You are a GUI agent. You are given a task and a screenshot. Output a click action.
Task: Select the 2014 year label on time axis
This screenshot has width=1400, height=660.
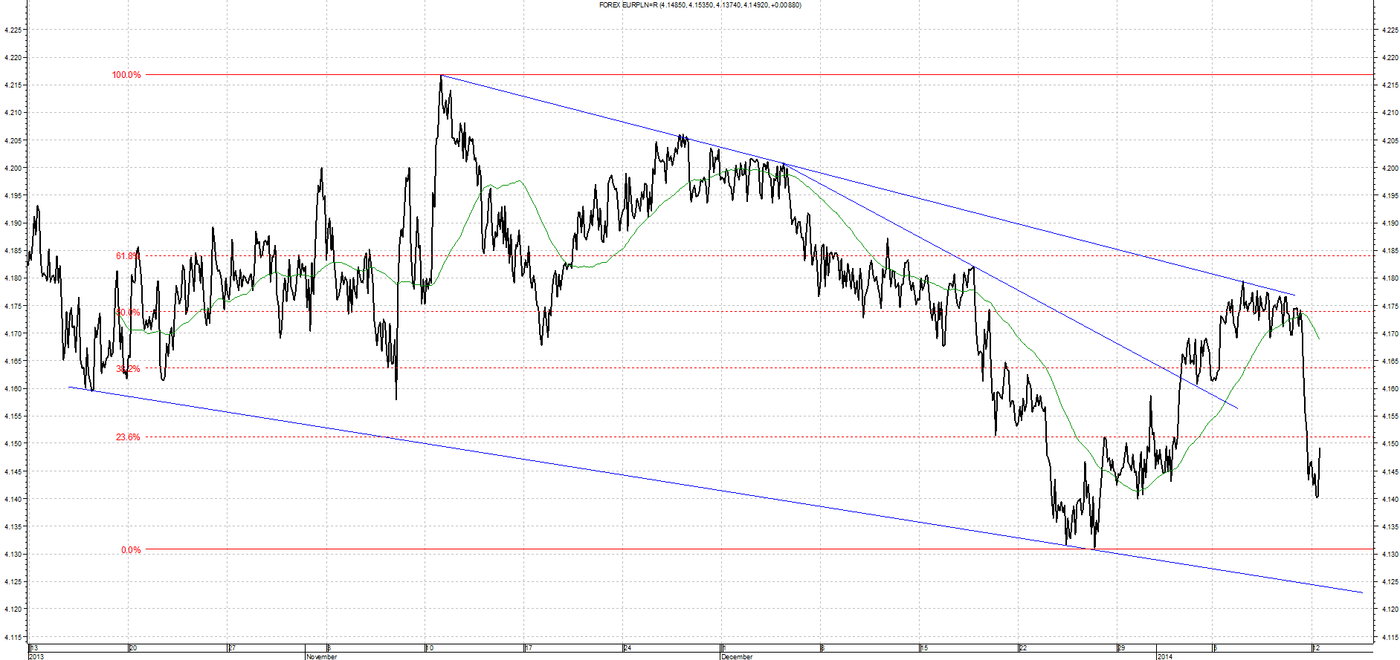(x=1163, y=656)
